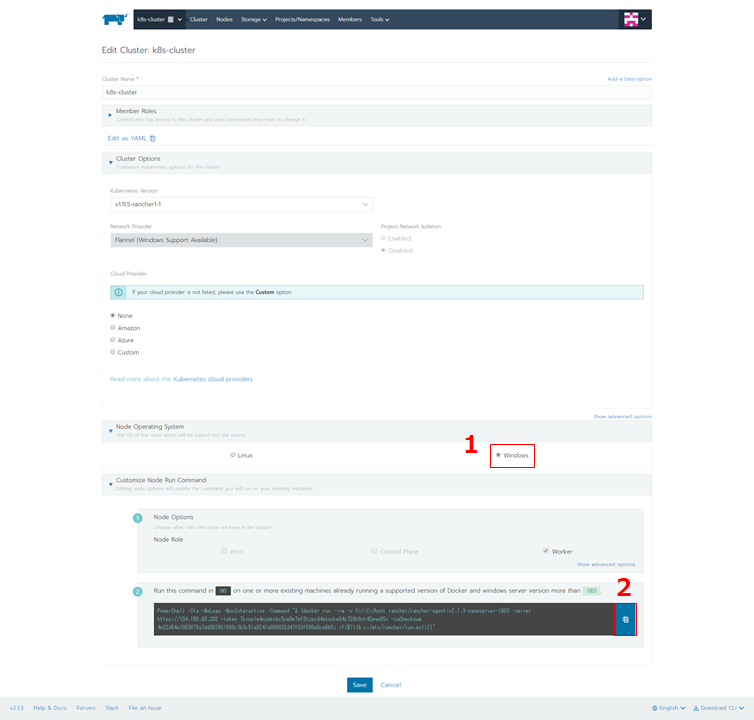
Task: Choose None as cloud provider
Action: pyautogui.click(x=113, y=316)
